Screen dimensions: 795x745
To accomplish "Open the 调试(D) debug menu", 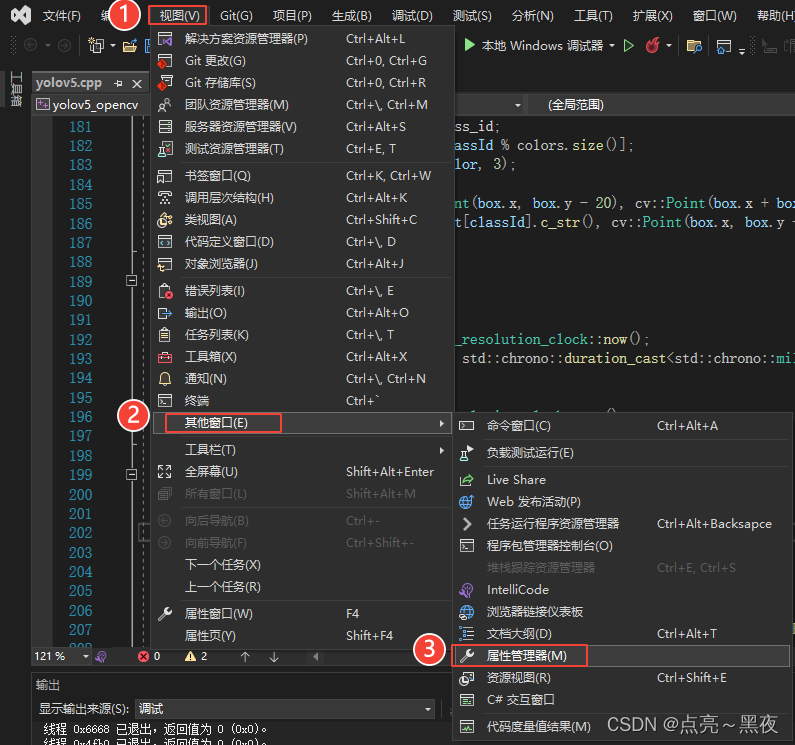I will (x=412, y=16).
